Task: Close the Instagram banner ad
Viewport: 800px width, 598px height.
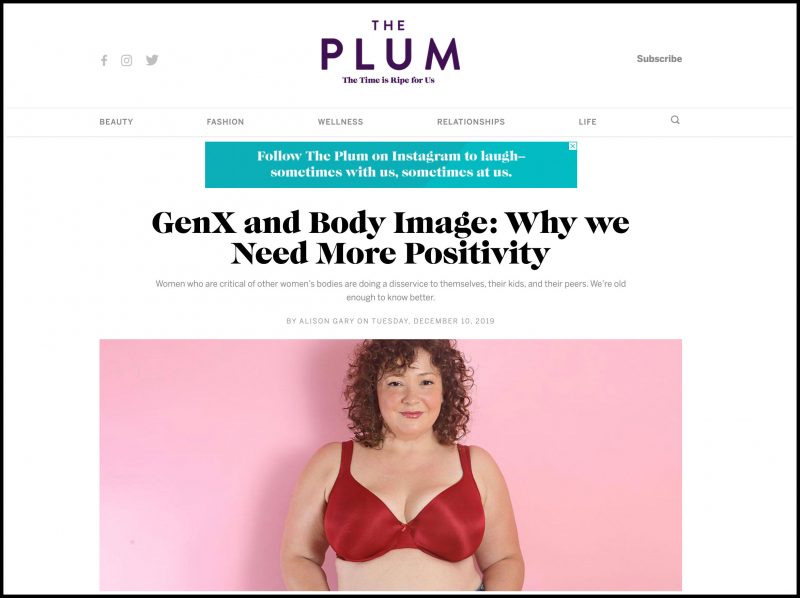Action: coord(572,146)
